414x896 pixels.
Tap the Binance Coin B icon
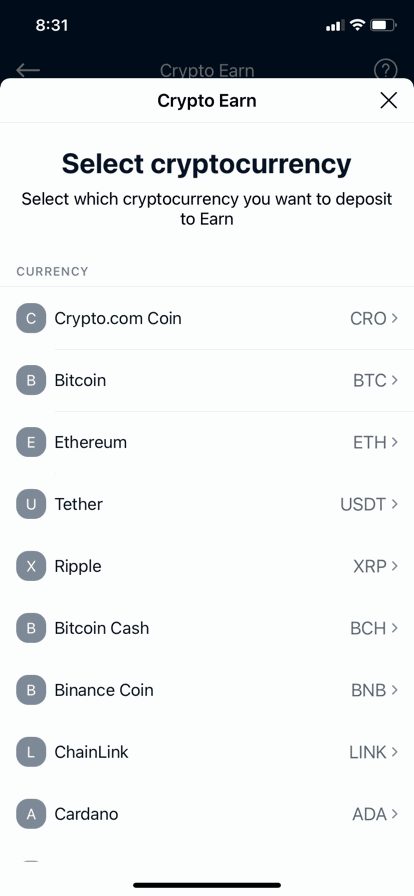(31, 690)
